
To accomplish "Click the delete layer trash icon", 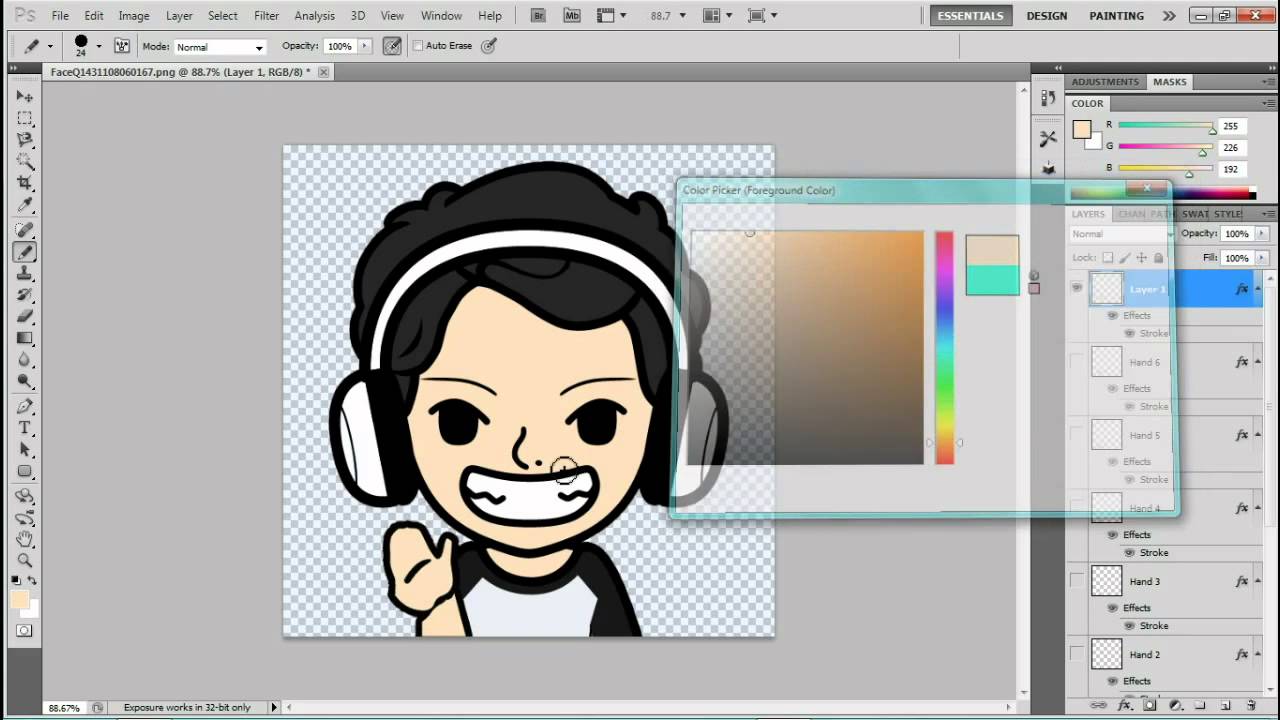I will point(1250,705).
